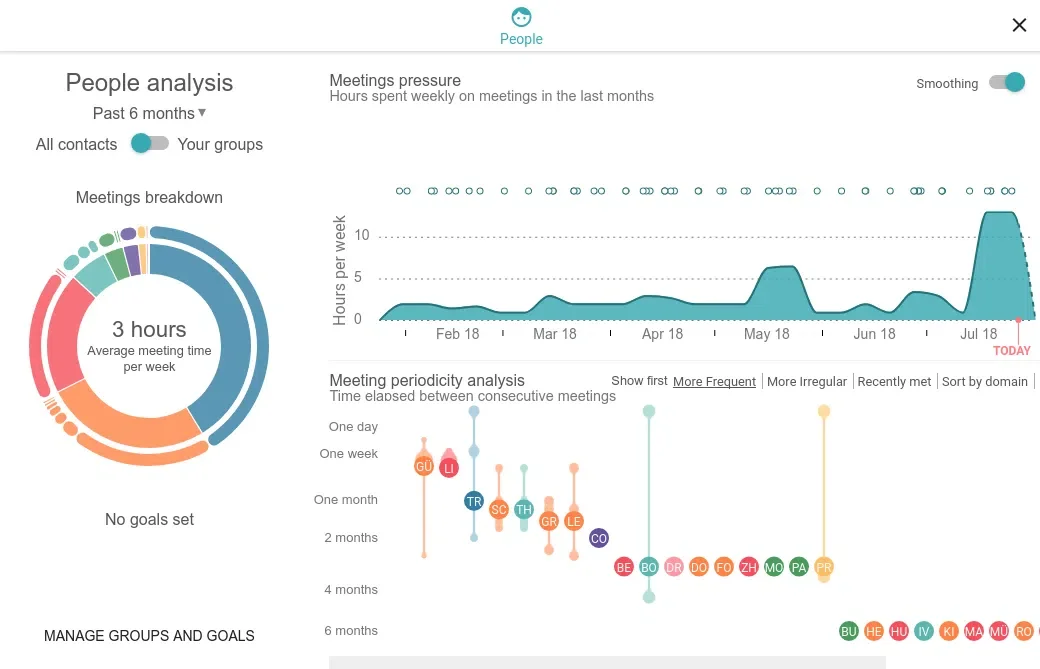This screenshot has width=1040, height=669.
Task: Select the ZH contact bubble
Action: [749, 567]
